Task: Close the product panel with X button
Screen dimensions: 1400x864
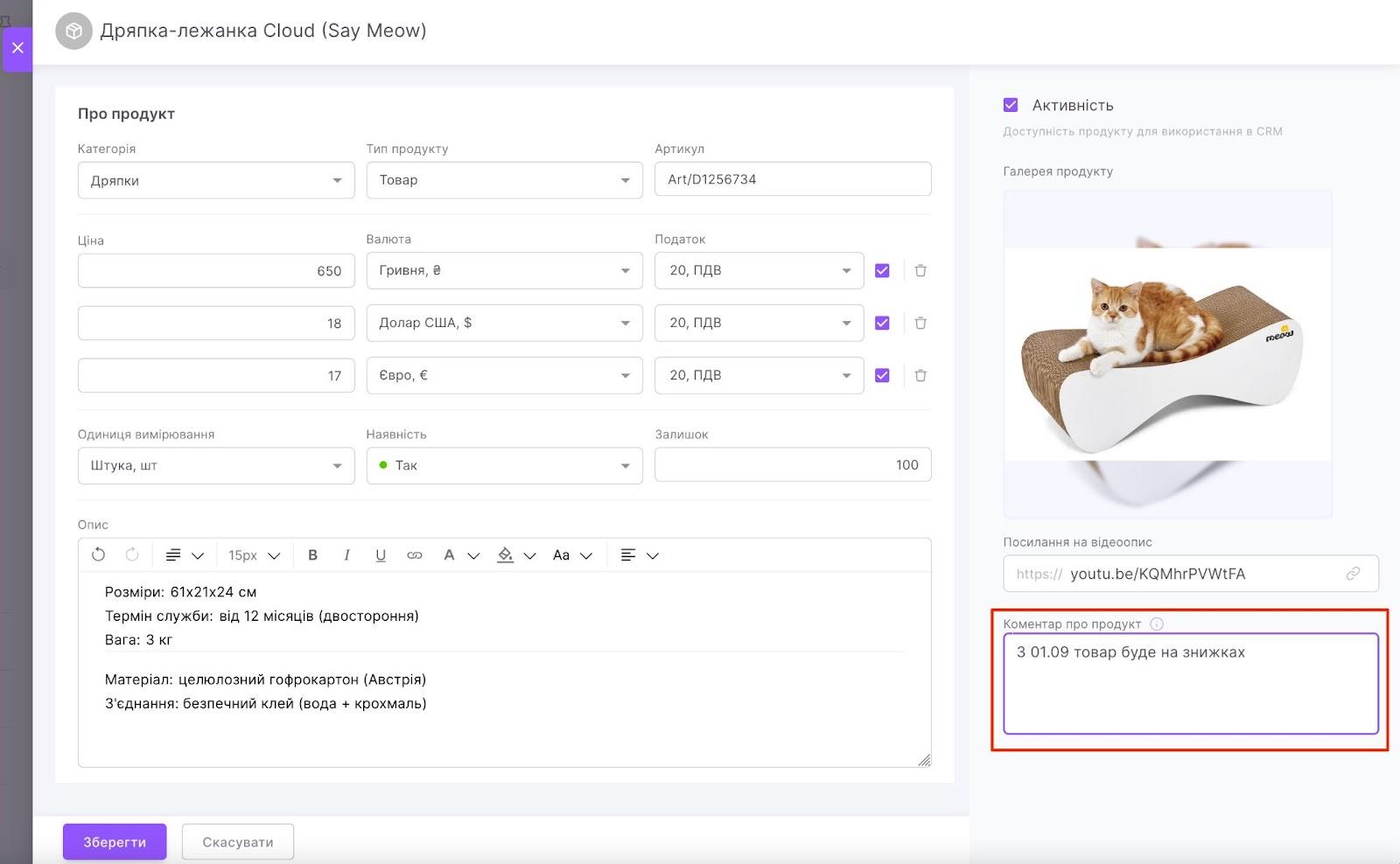Action: (x=17, y=48)
